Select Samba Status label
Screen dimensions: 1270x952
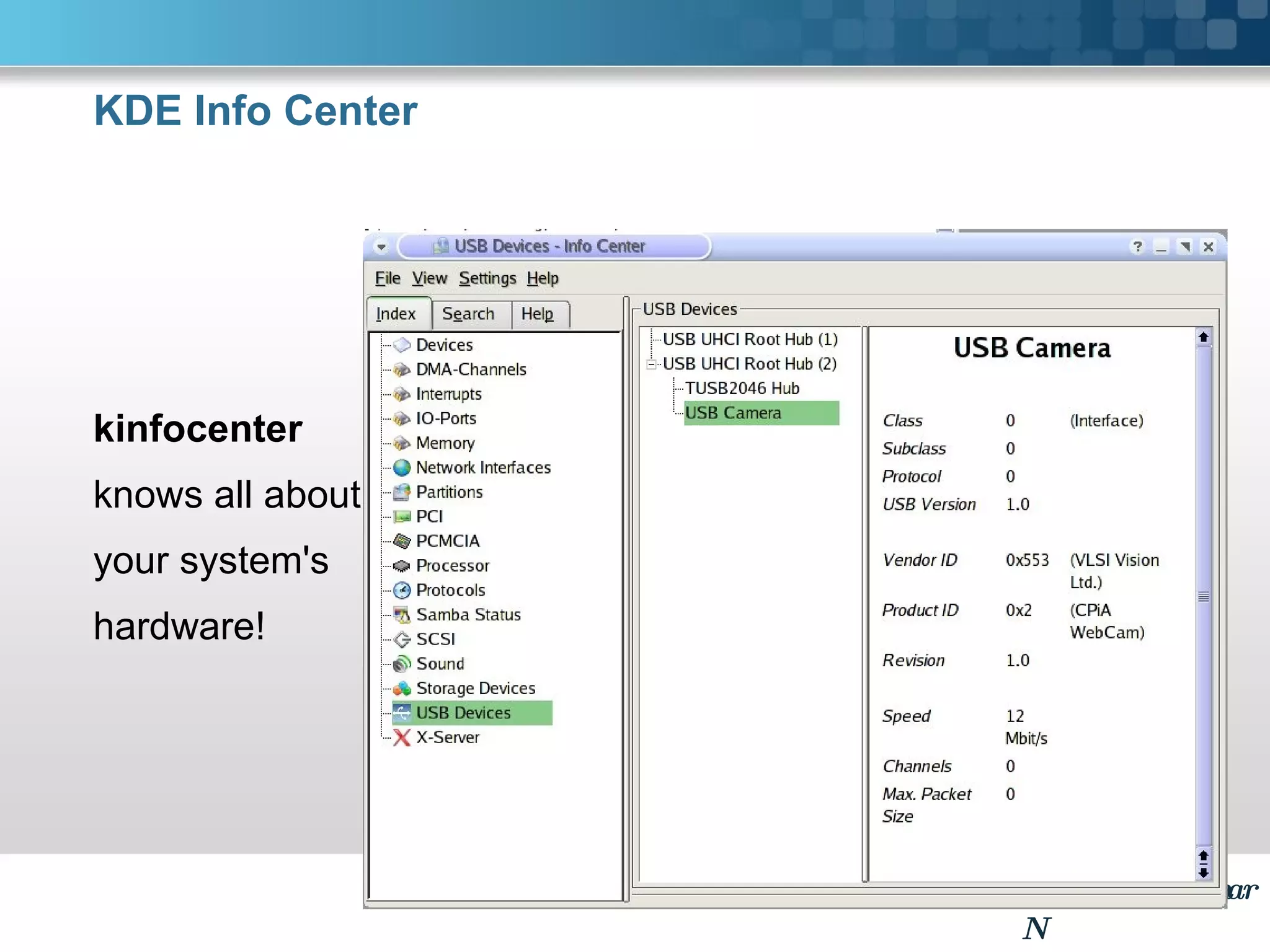click(x=469, y=615)
